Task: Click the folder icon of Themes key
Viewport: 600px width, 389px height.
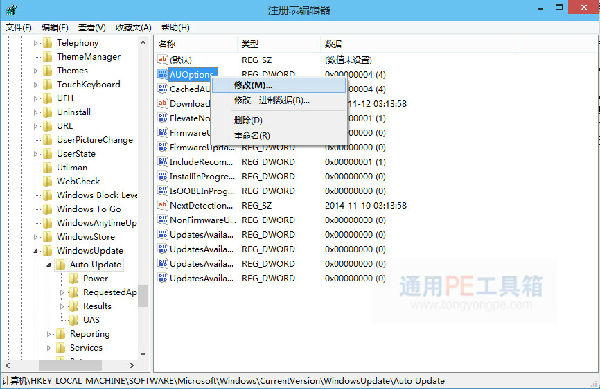Action: click(x=48, y=70)
